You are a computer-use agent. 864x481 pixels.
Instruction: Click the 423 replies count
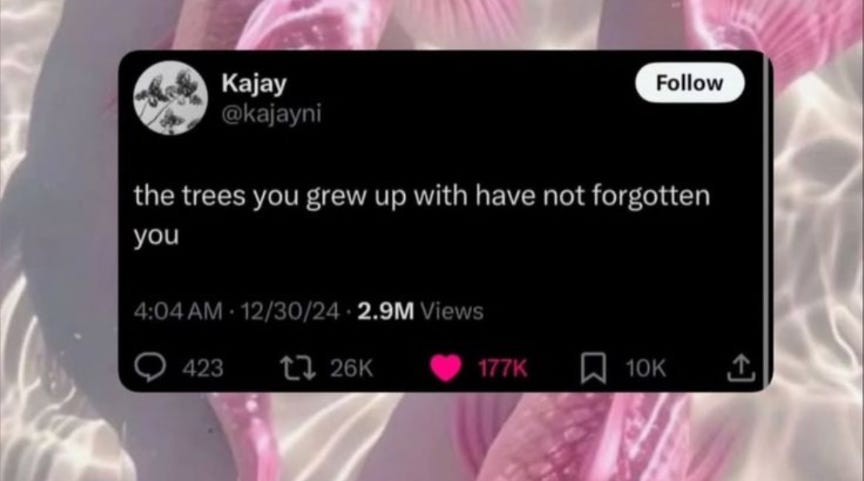[x=203, y=368]
